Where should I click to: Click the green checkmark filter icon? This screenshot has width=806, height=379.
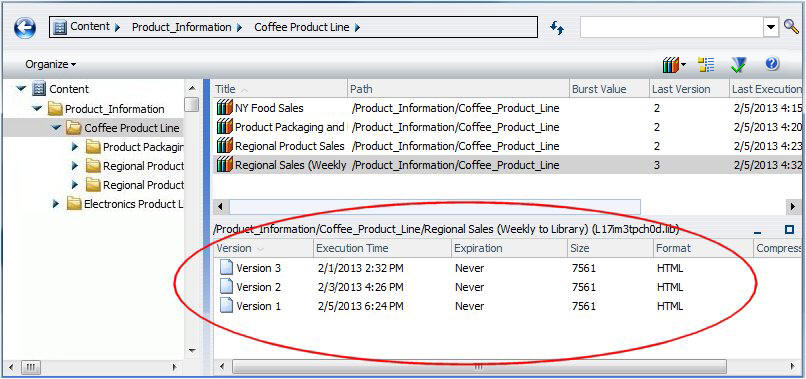(739, 64)
